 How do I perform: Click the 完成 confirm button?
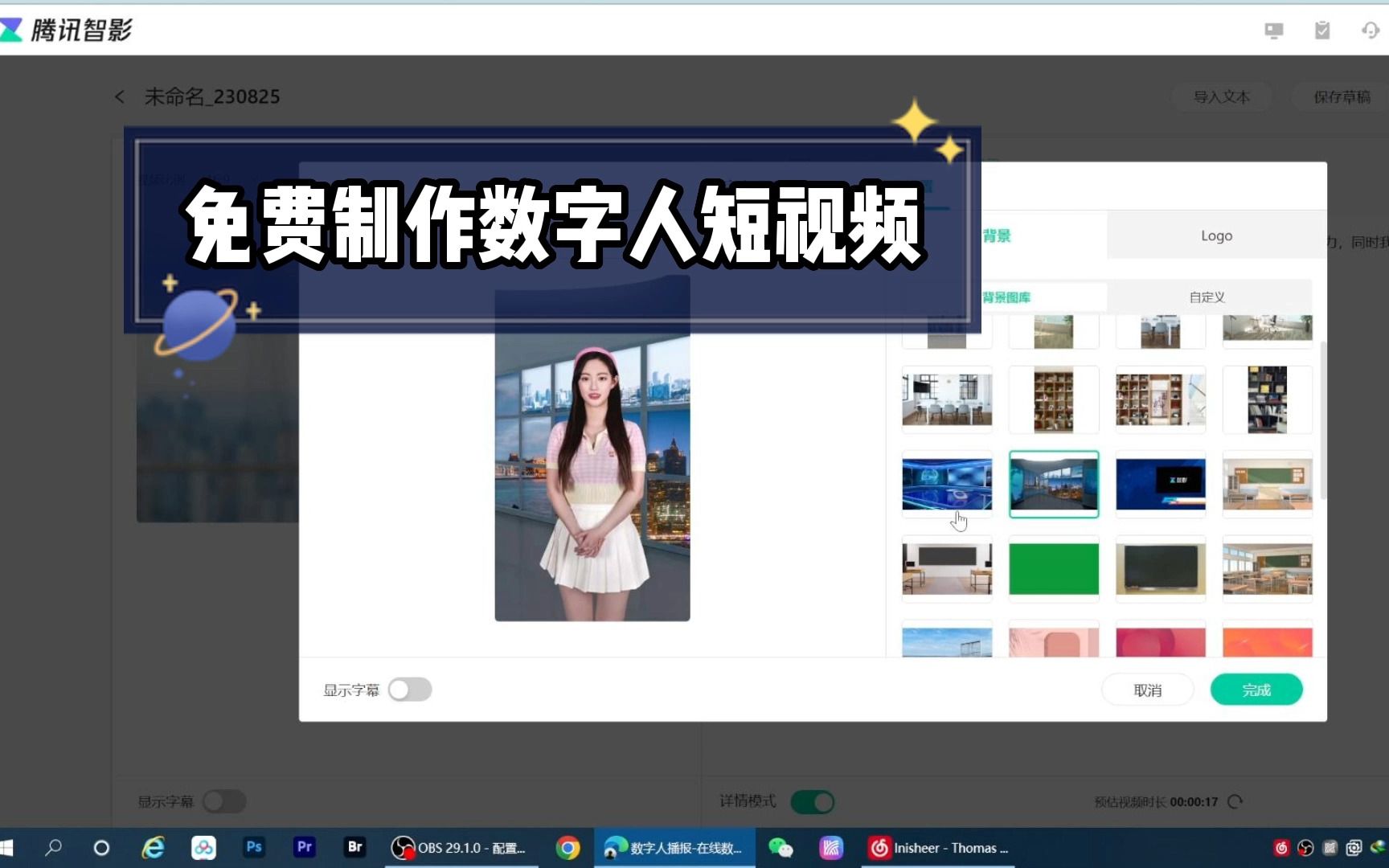(x=1256, y=690)
